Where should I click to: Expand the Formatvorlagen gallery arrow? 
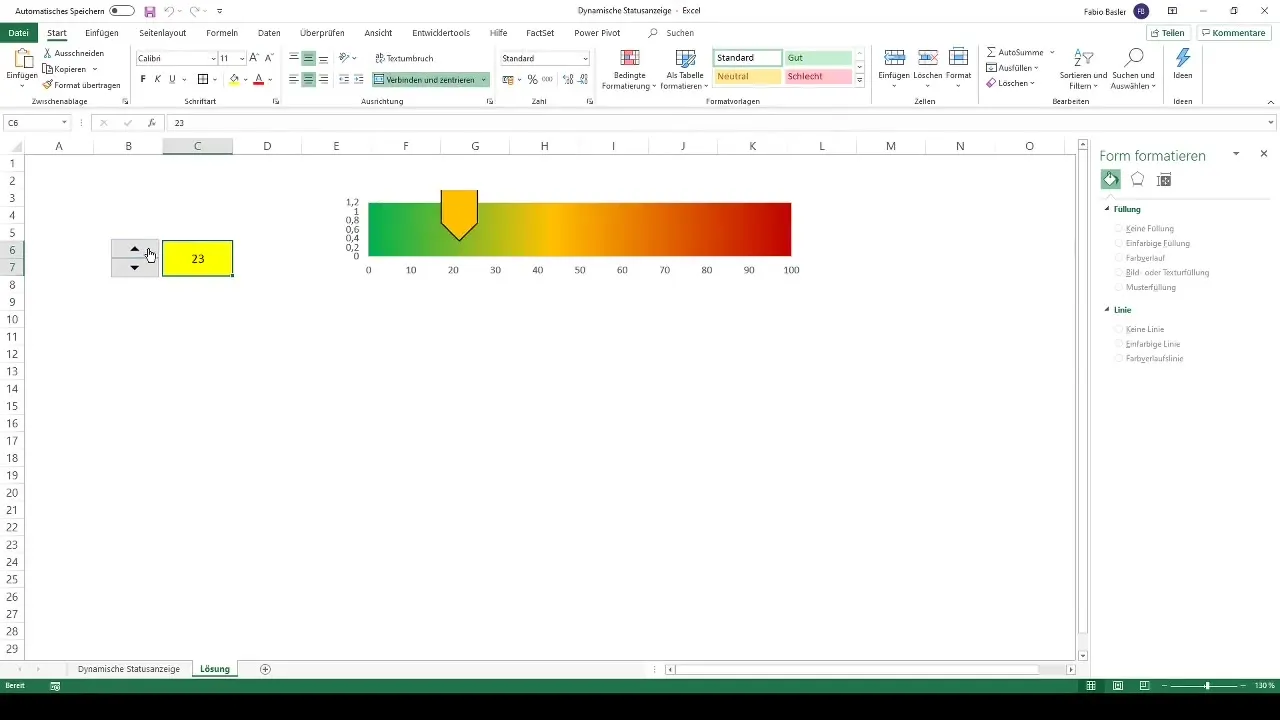860,80
